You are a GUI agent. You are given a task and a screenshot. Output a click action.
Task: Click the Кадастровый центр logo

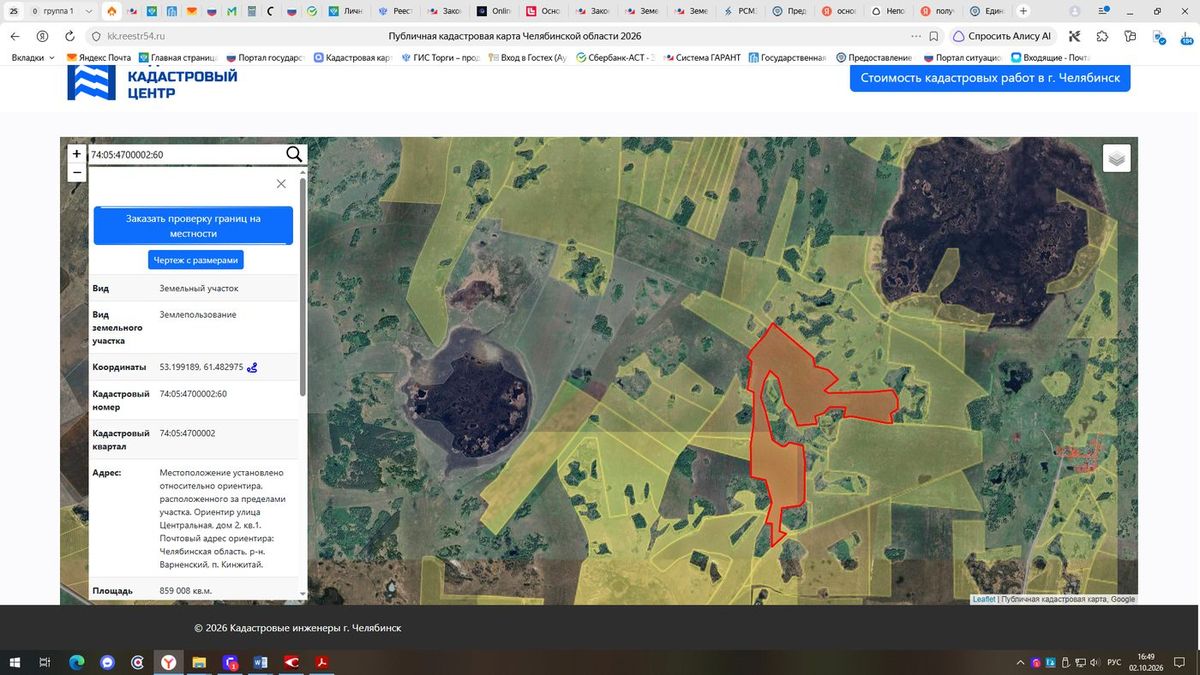(x=152, y=83)
